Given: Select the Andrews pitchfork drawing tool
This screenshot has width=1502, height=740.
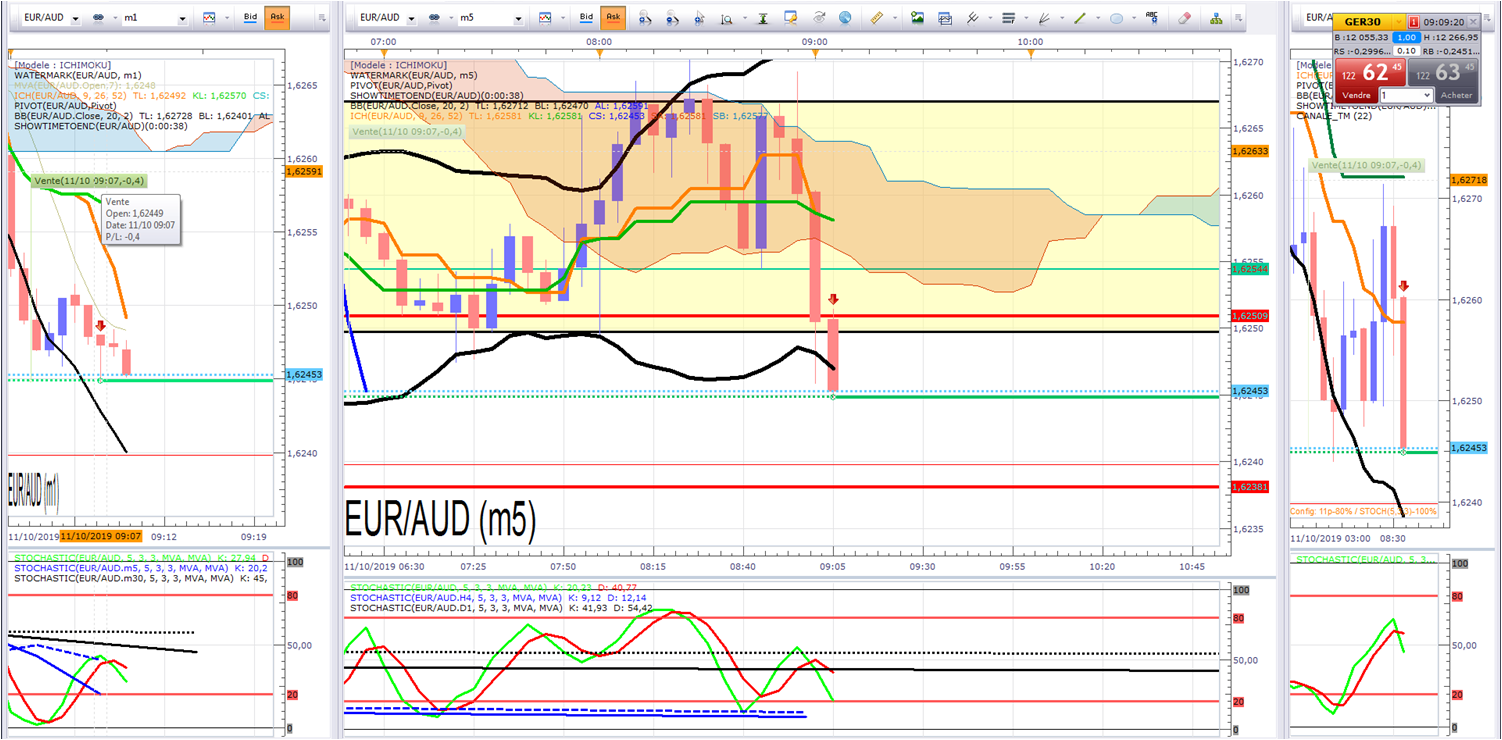Looking at the screenshot, I should point(973,18).
